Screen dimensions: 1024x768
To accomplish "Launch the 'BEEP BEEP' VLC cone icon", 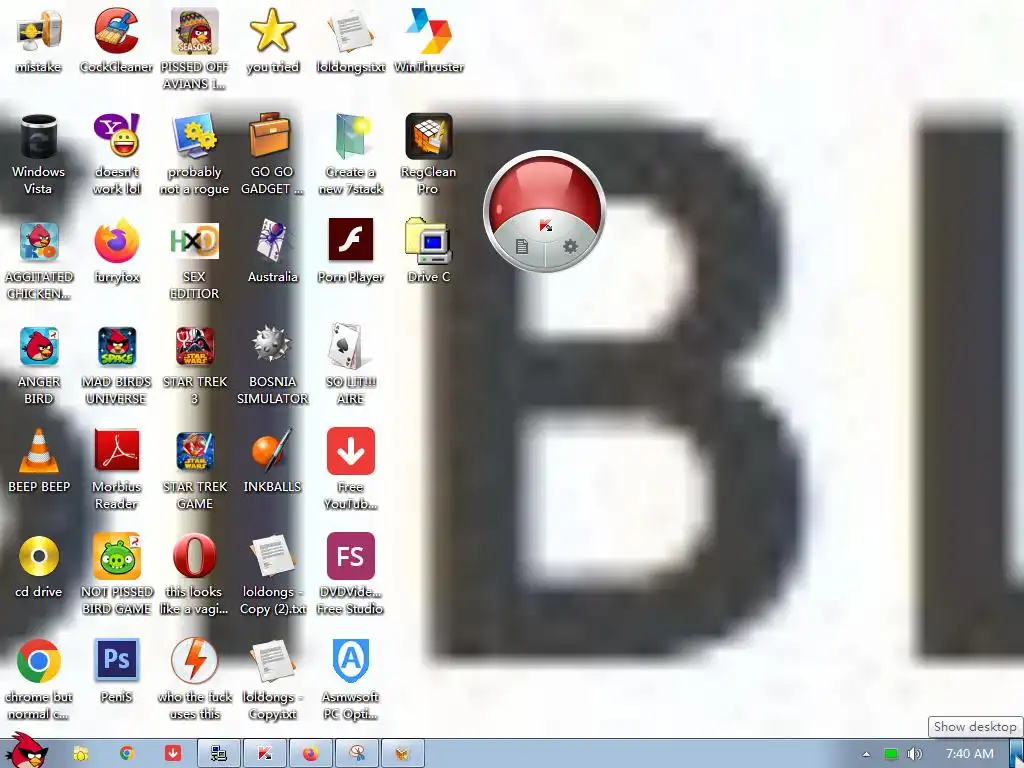I will click(39, 451).
